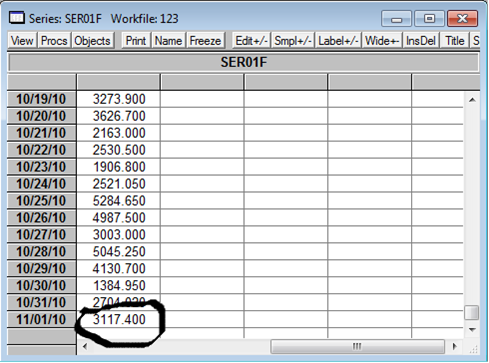
Task: Click the SER01F column header banner
Action: pyautogui.click(x=243, y=62)
